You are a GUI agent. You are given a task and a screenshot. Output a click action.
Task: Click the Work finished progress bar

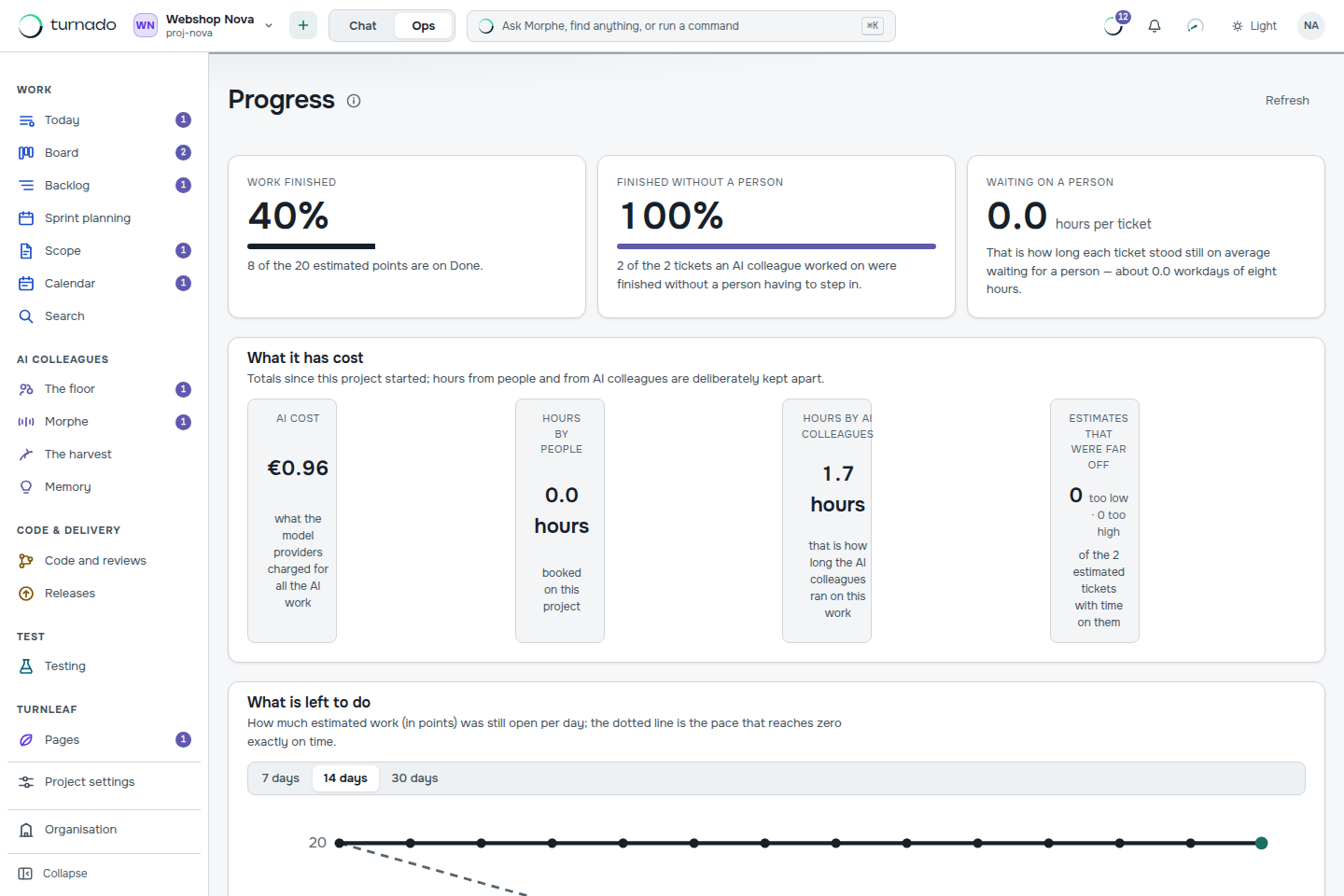[x=407, y=246]
